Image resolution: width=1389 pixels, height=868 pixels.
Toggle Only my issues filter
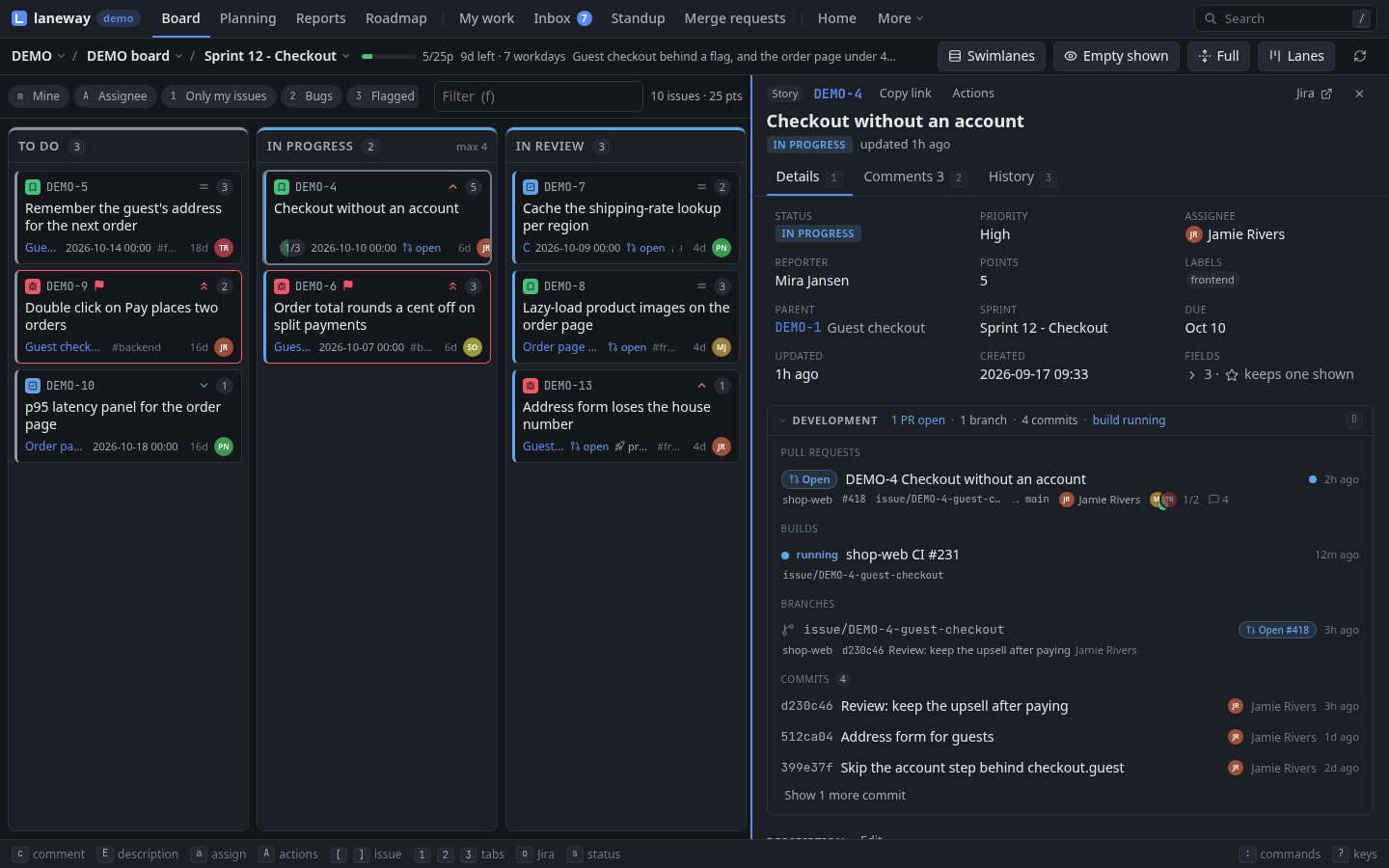[x=218, y=96]
